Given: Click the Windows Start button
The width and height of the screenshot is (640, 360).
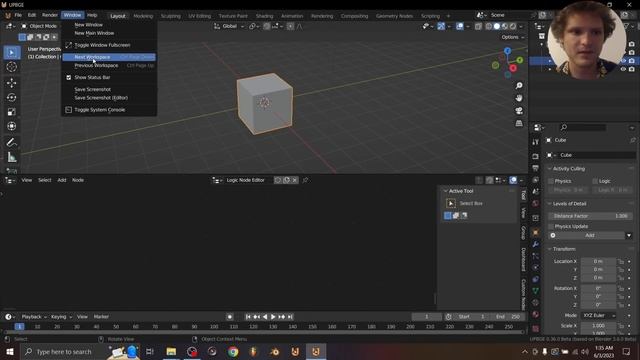Looking at the screenshot, I should pyautogui.click(x=9, y=351).
